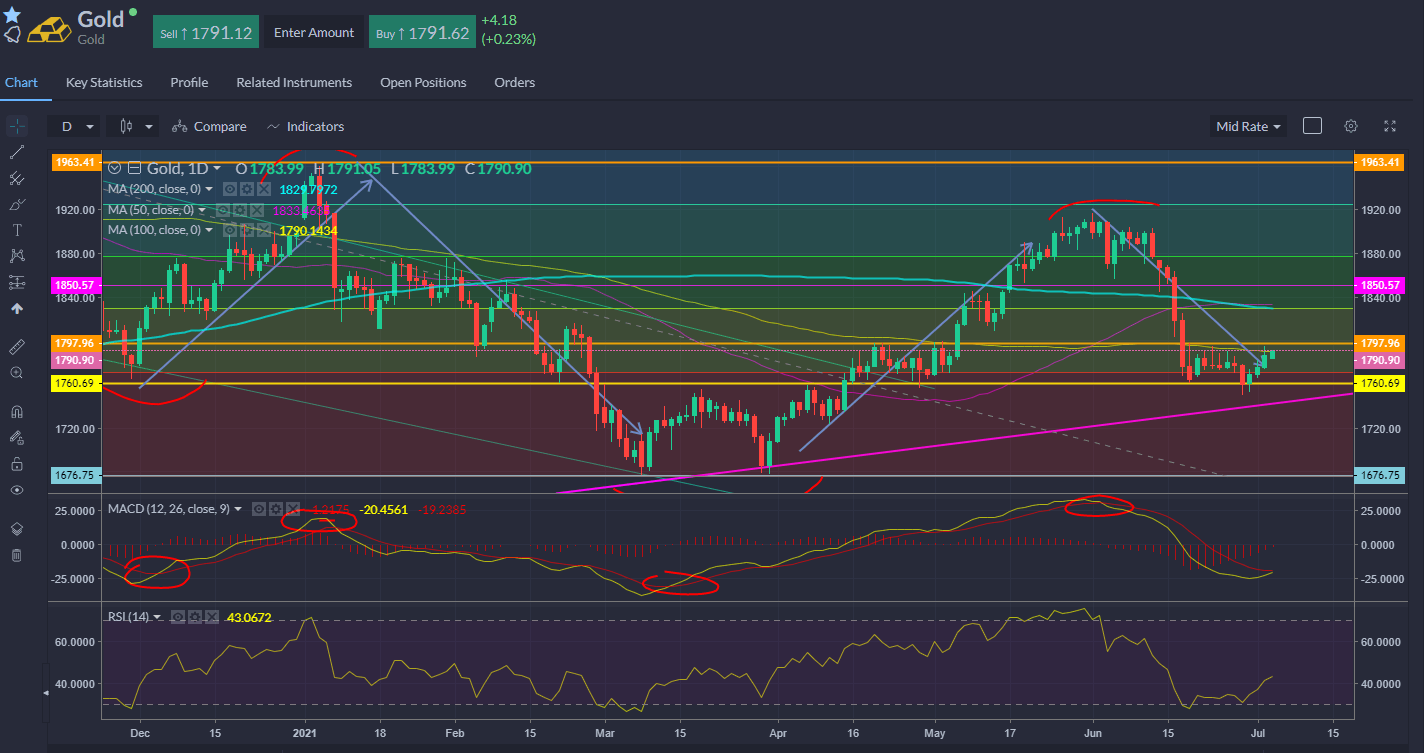Open RSI (14) dropdown arrow
This screenshot has width=1424, height=753.
coord(157,616)
